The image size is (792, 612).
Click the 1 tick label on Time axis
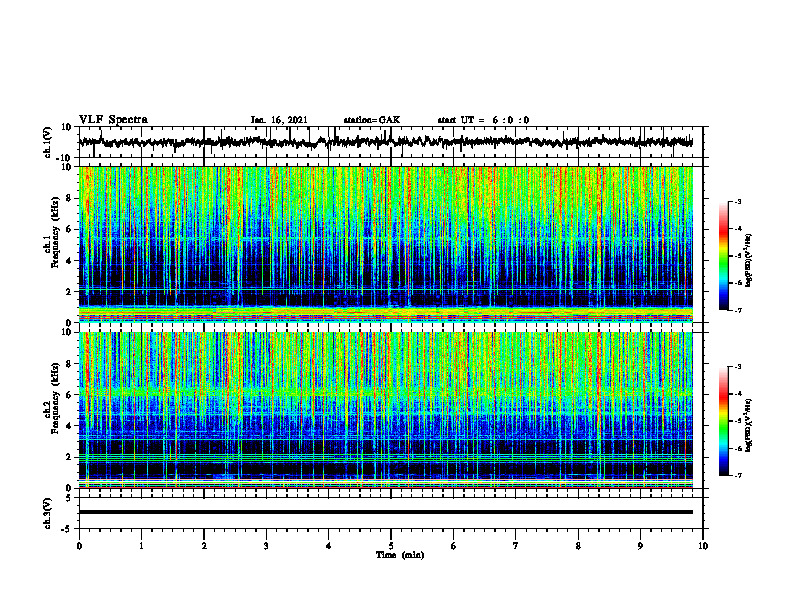tap(141, 546)
